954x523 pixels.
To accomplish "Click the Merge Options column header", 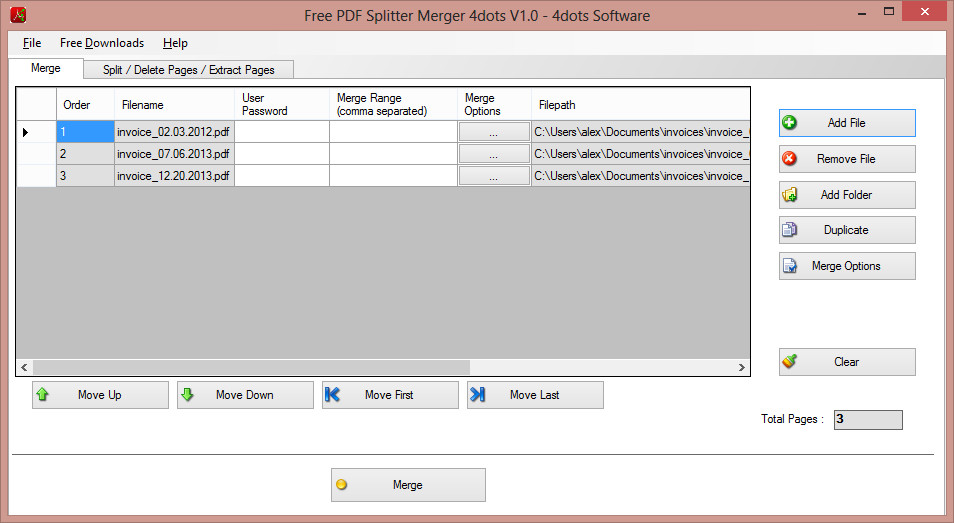I will pyautogui.click(x=494, y=105).
